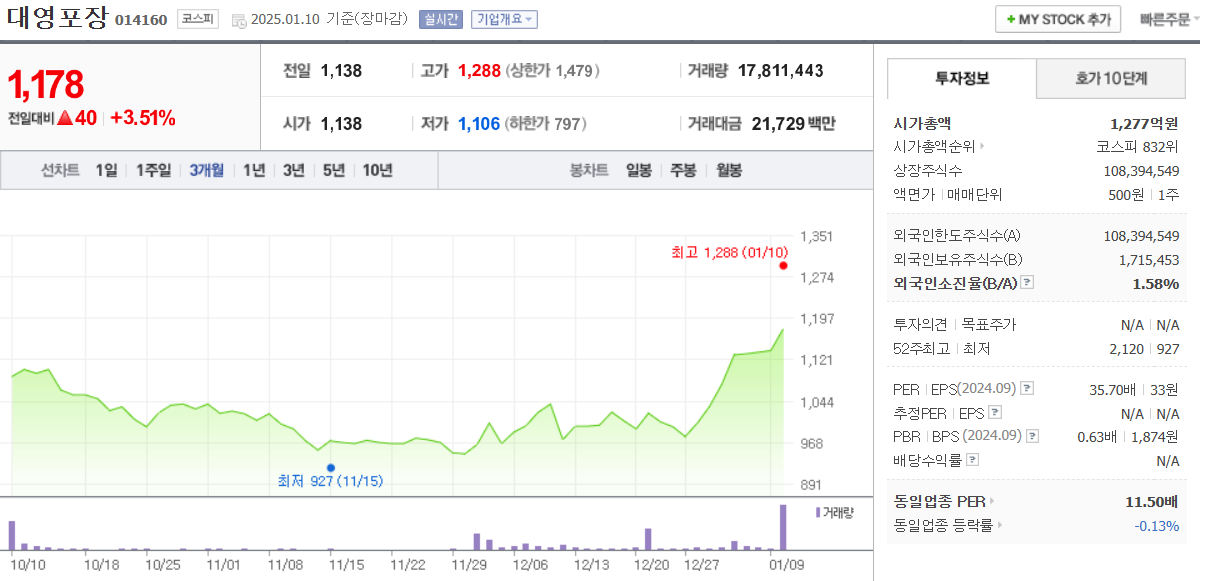Click the tall 01/09 volume bar
The height and width of the screenshot is (581, 1209).
[x=783, y=527]
